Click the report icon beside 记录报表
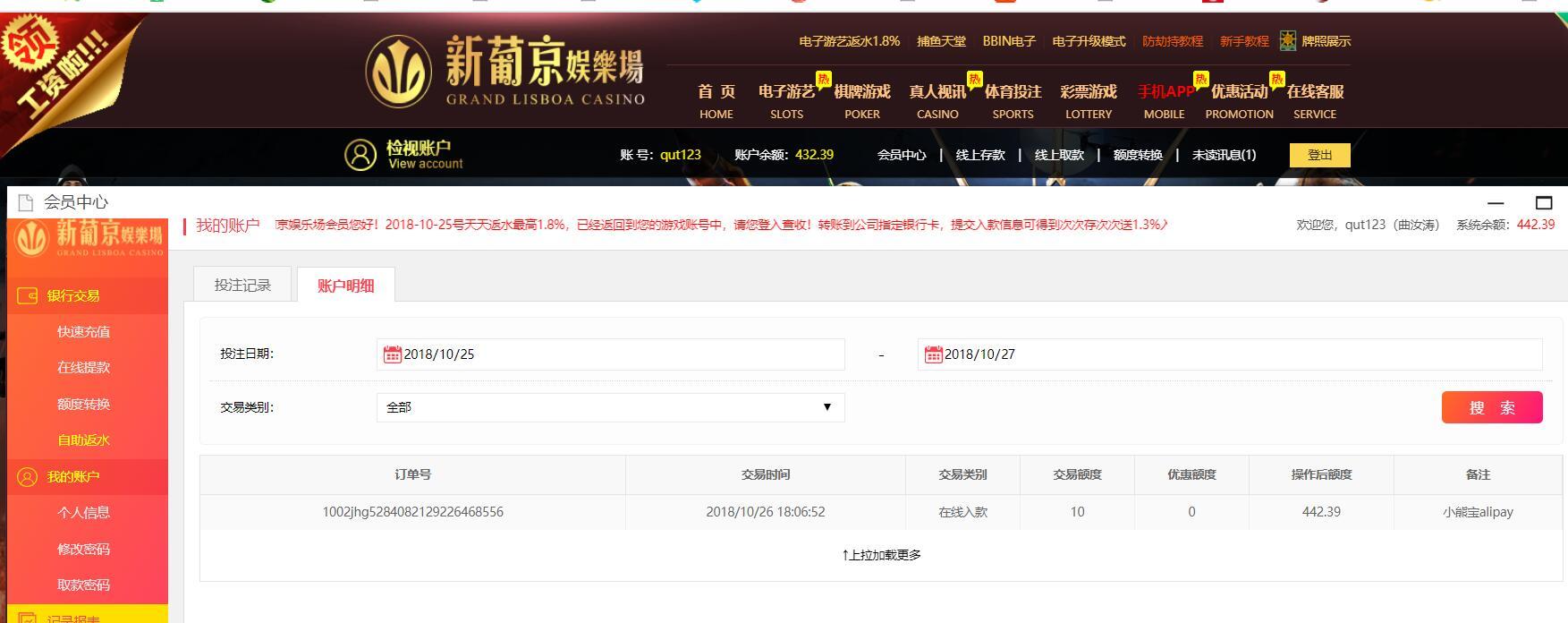1568x623 pixels. click(x=28, y=619)
